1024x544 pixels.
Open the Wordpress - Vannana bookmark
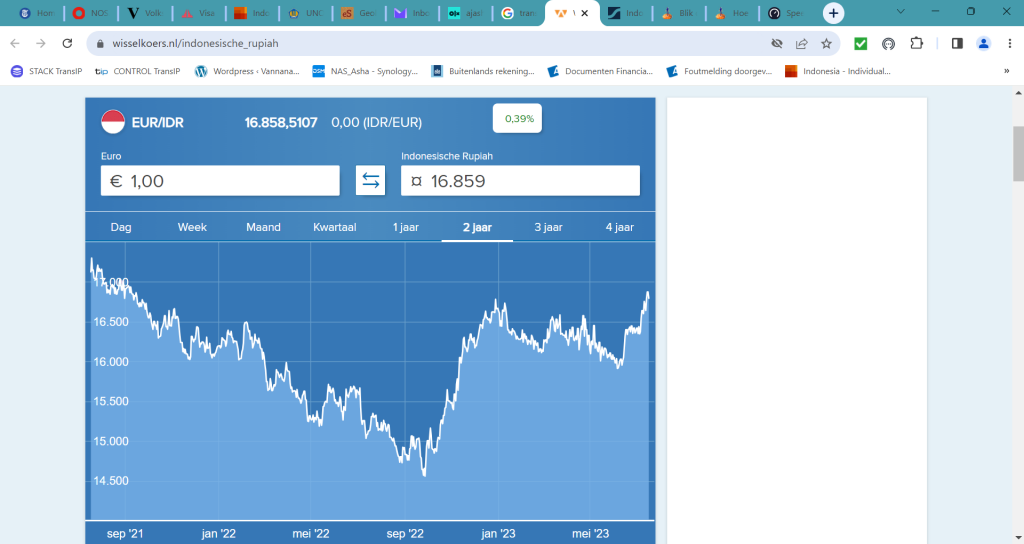247,71
